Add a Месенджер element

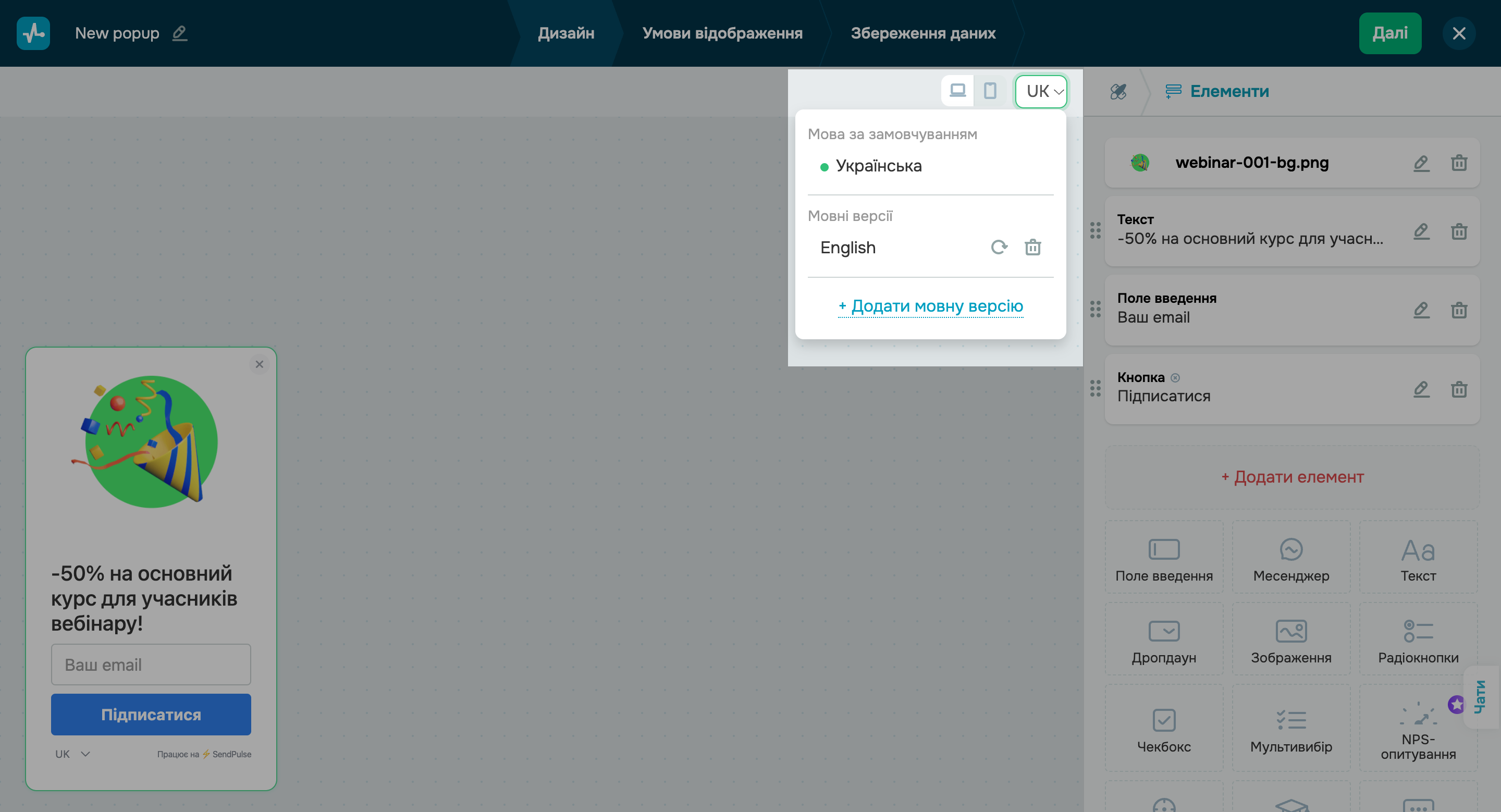coord(1290,558)
